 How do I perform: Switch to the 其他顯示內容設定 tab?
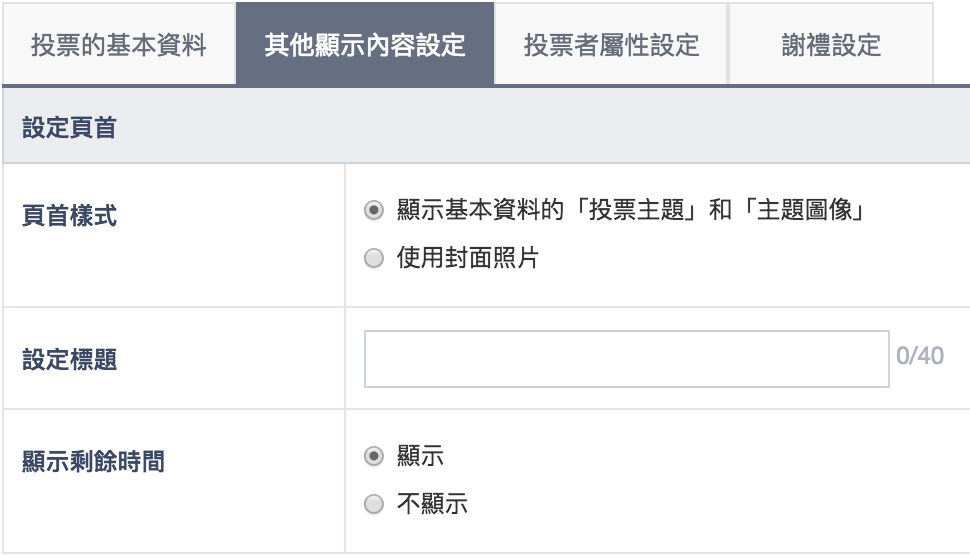point(365,46)
